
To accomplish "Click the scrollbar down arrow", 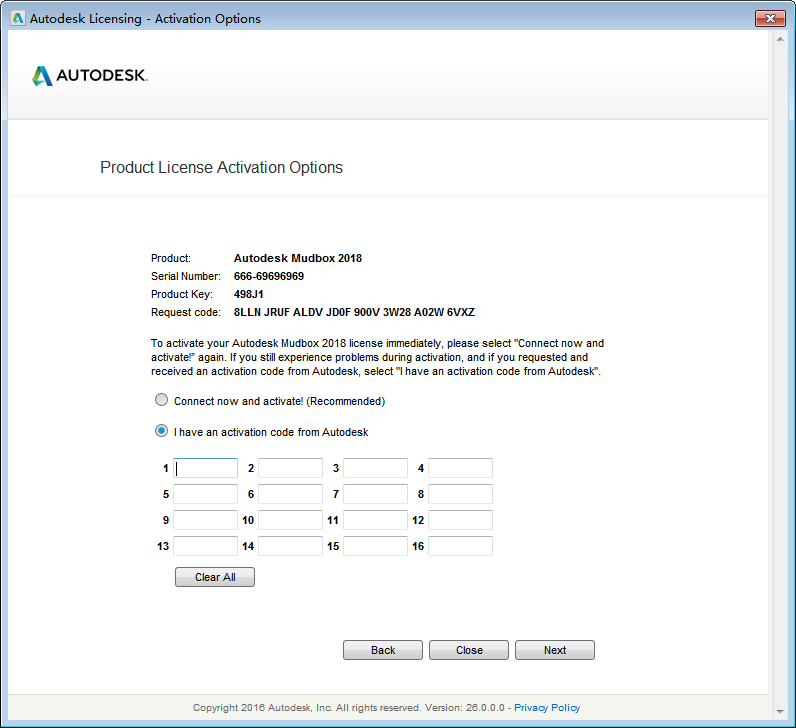I will 780,712.
